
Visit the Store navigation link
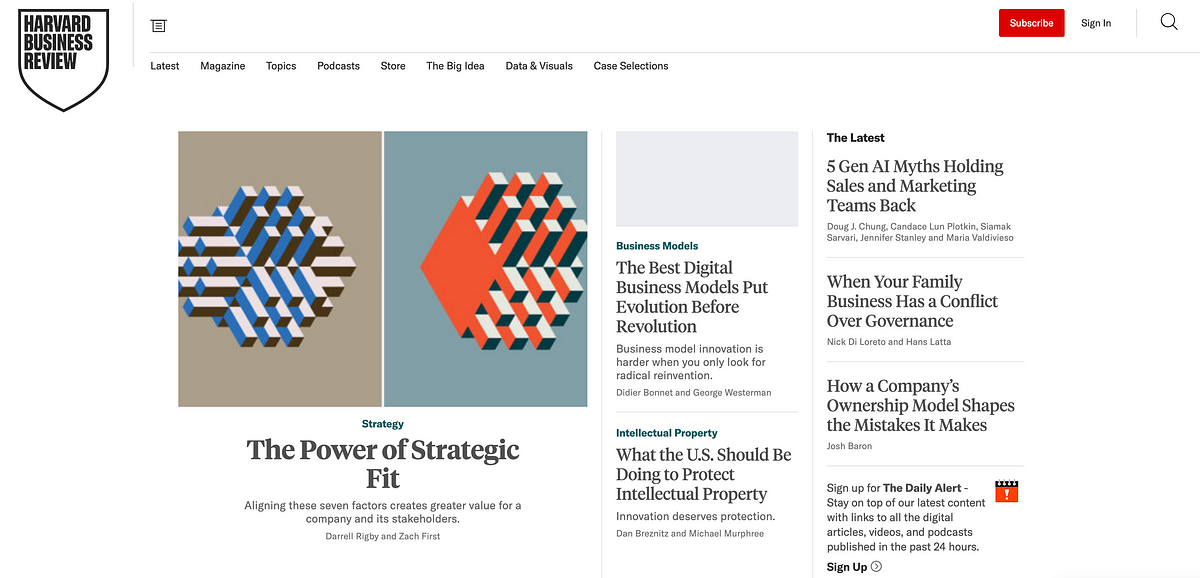tap(393, 66)
